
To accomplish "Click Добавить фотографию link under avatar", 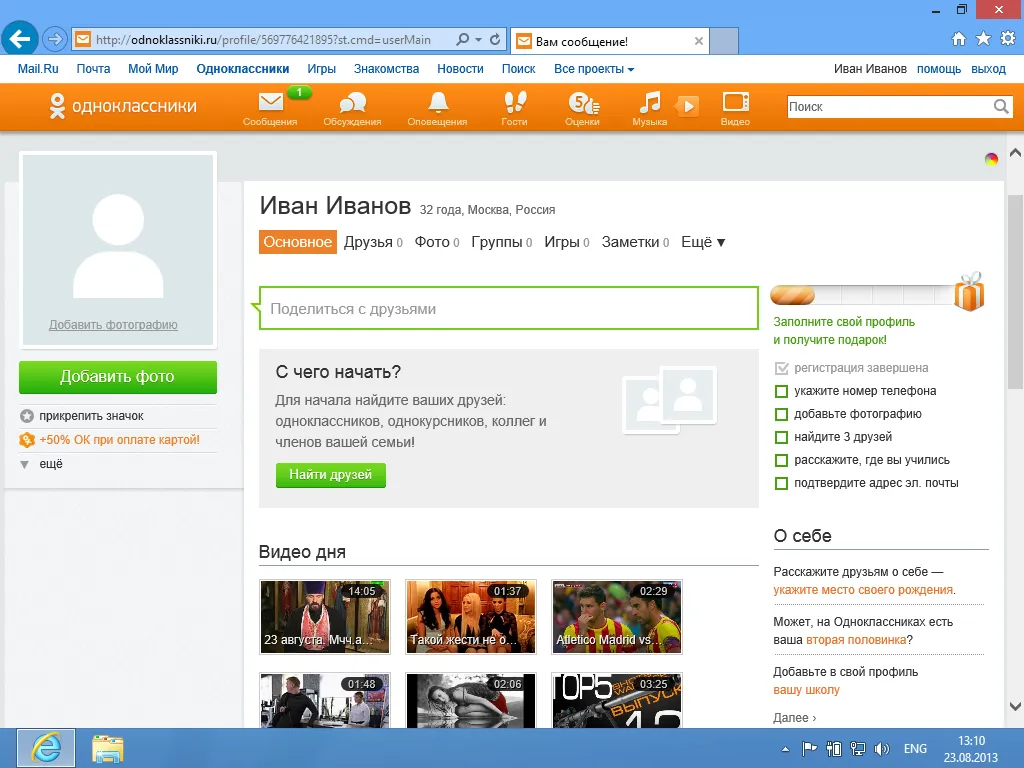I will (x=113, y=325).
